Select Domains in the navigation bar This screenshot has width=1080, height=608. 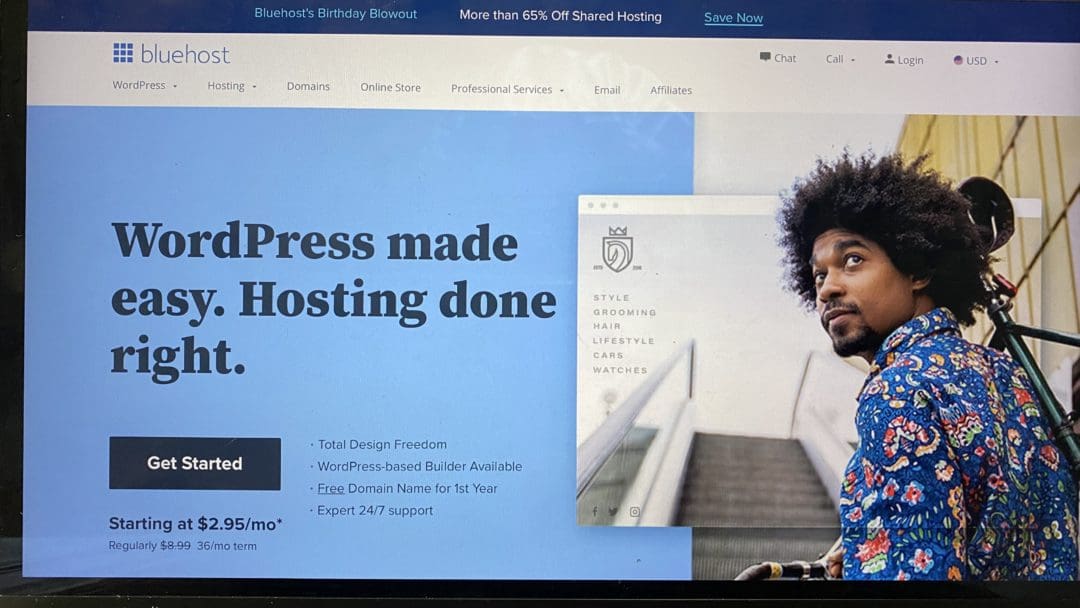point(308,87)
